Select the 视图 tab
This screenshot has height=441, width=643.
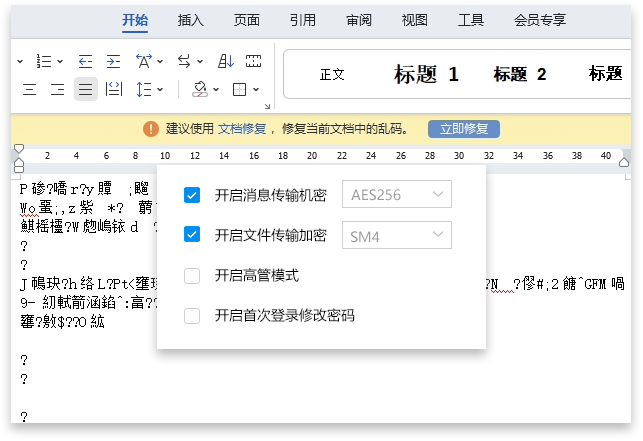415,20
